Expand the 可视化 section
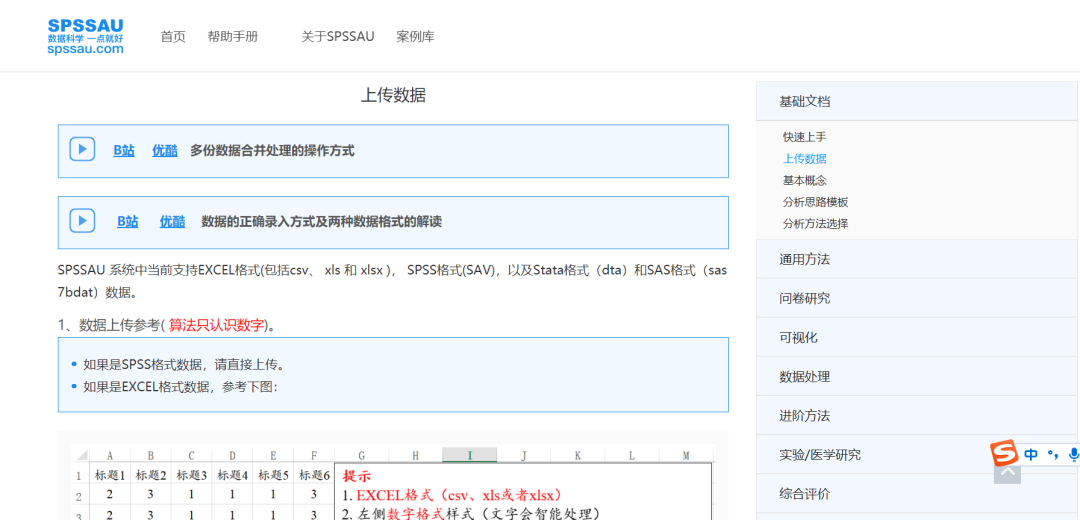Screen dimensions: 1080x520 tap(916, 337)
